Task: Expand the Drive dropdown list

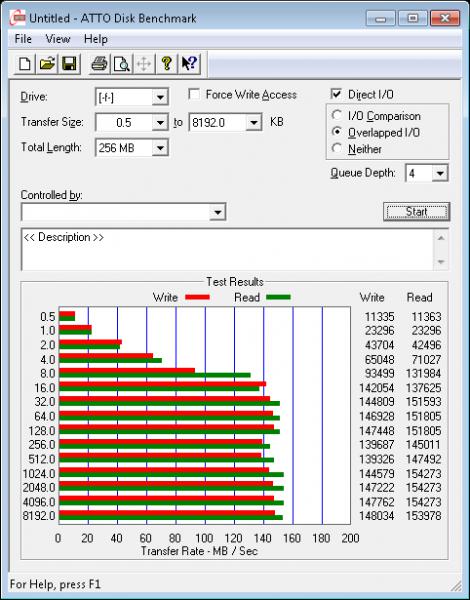Action: tap(160, 97)
